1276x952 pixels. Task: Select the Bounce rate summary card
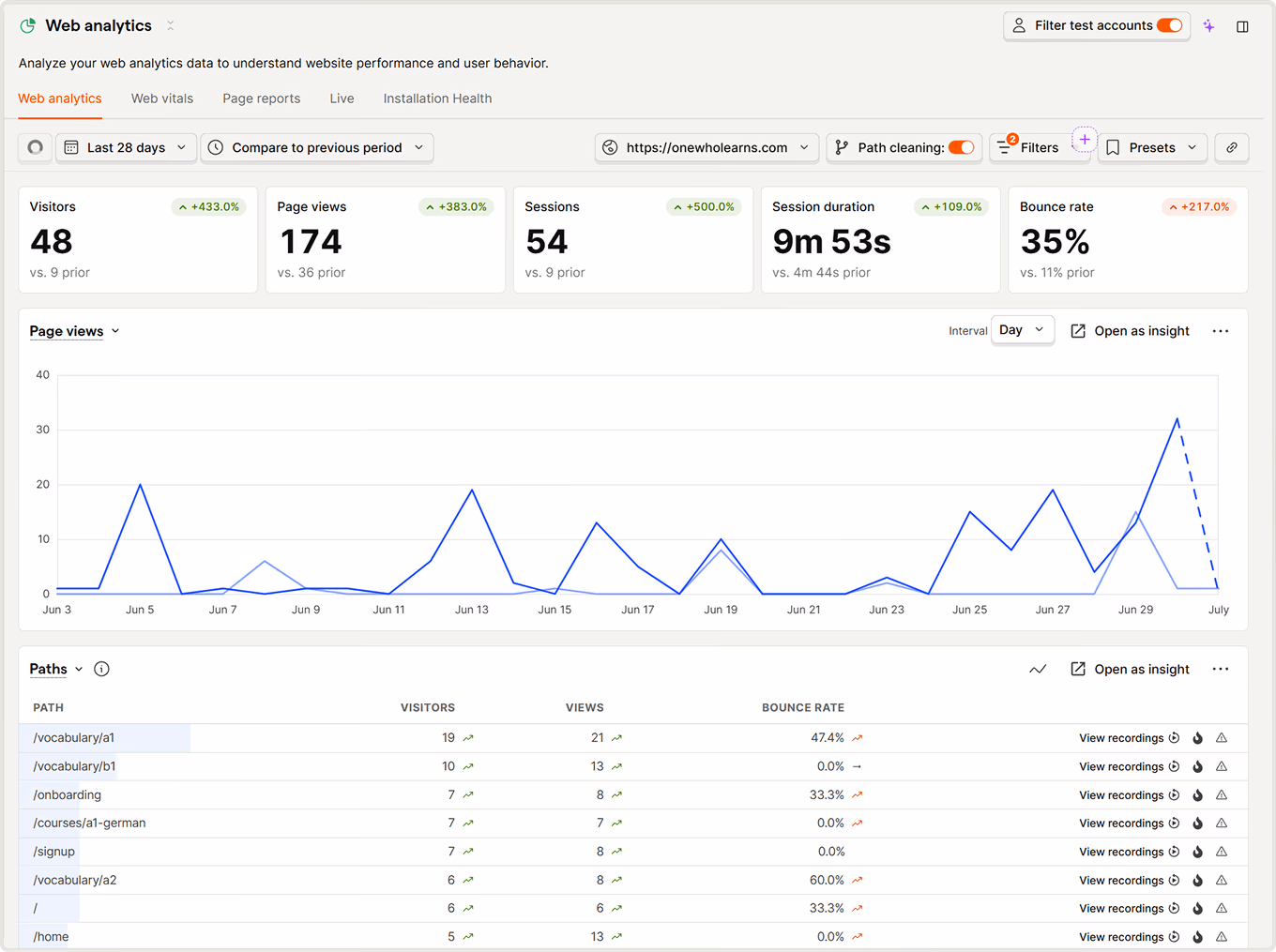pos(1129,239)
